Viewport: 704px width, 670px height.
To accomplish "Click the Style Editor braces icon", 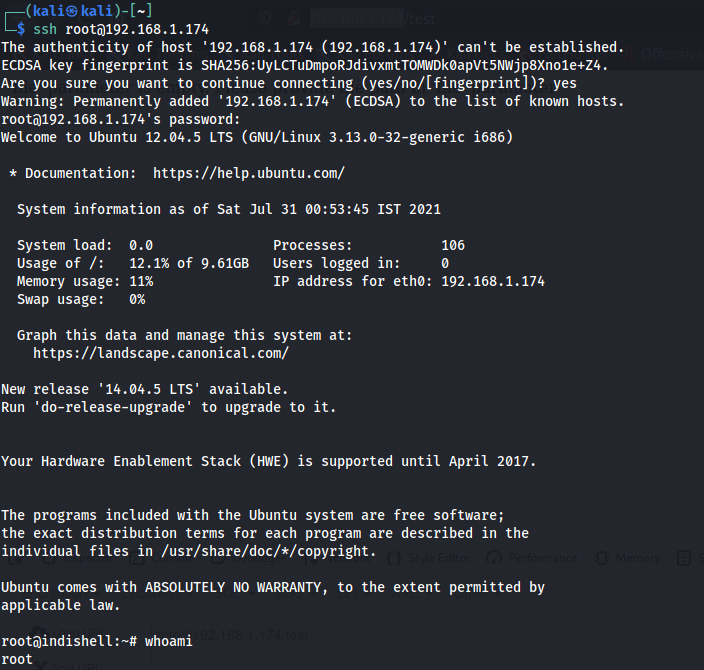I will tap(394, 558).
